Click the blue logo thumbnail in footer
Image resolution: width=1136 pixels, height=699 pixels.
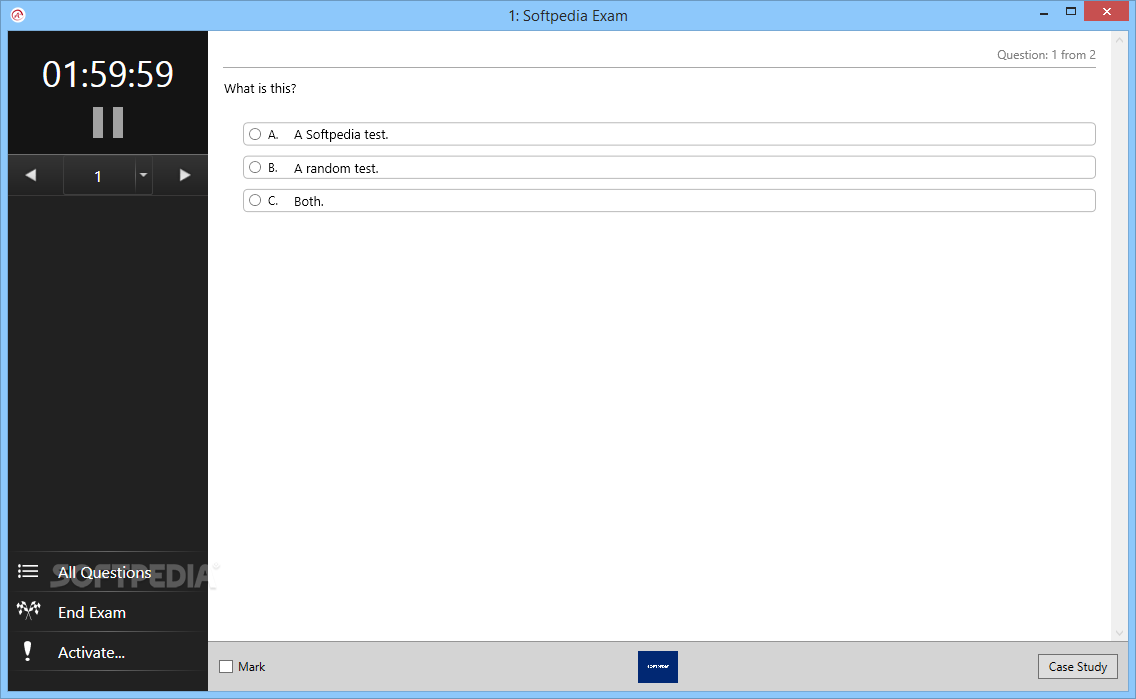pyautogui.click(x=658, y=666)
